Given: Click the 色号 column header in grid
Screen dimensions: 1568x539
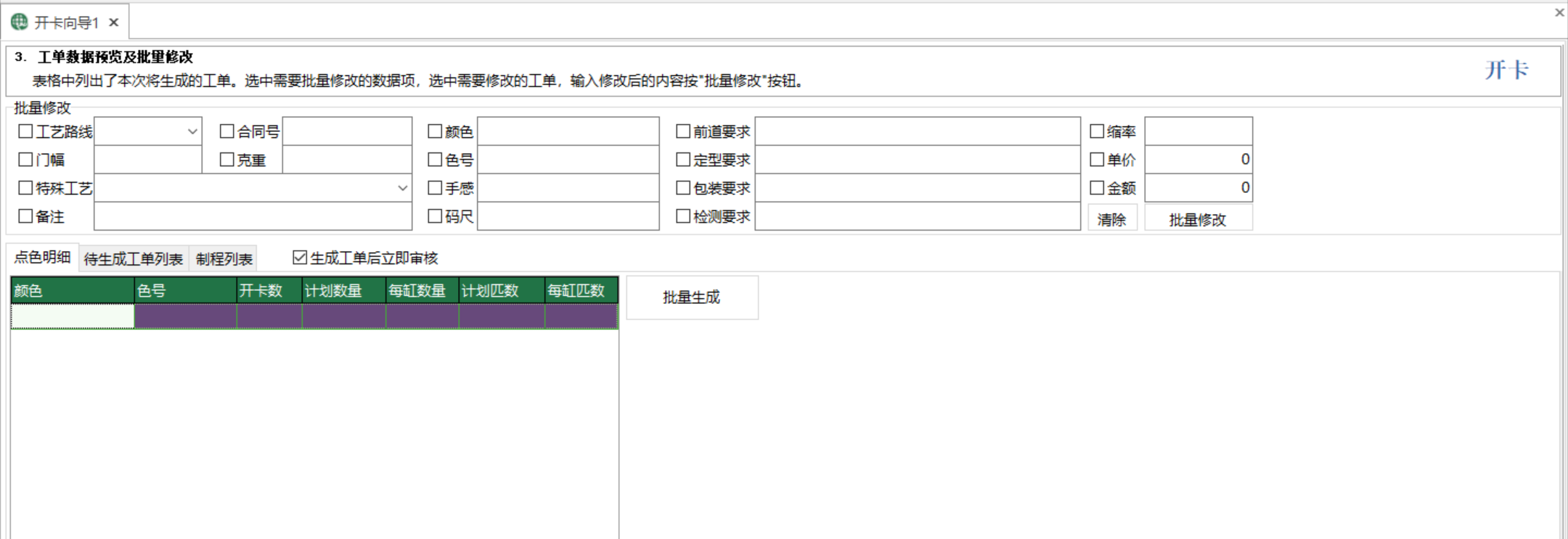Looking at the screenshot, I should [x=186, y=290].
